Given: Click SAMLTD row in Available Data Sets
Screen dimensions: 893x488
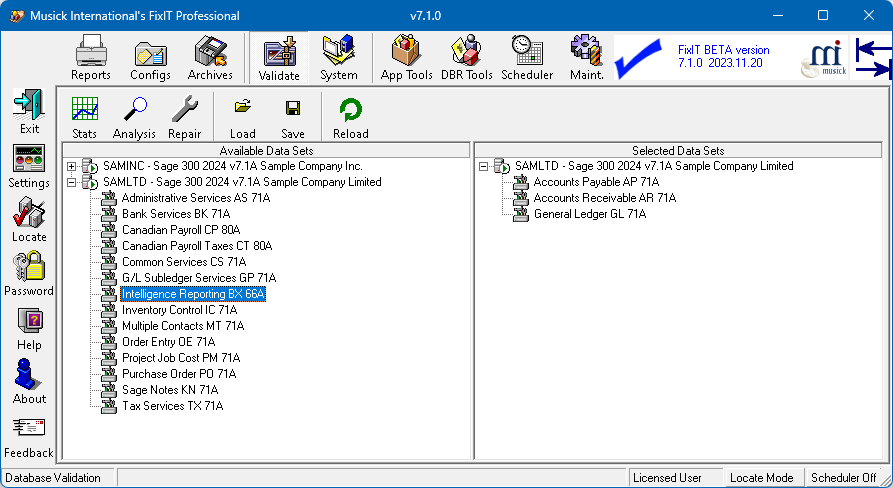Looking at the screenshot, I should click(x=242, y=182).
